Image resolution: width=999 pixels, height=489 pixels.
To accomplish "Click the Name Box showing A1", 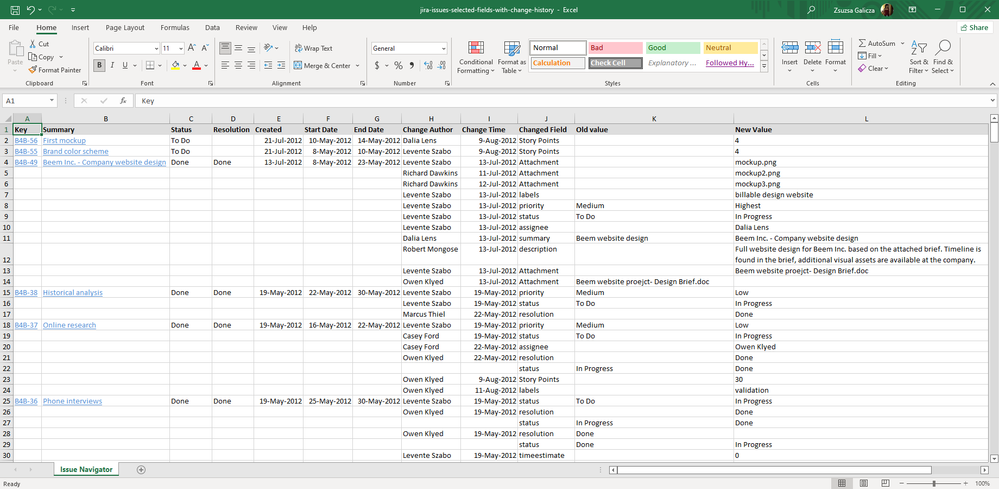I will tap(30, 101).
